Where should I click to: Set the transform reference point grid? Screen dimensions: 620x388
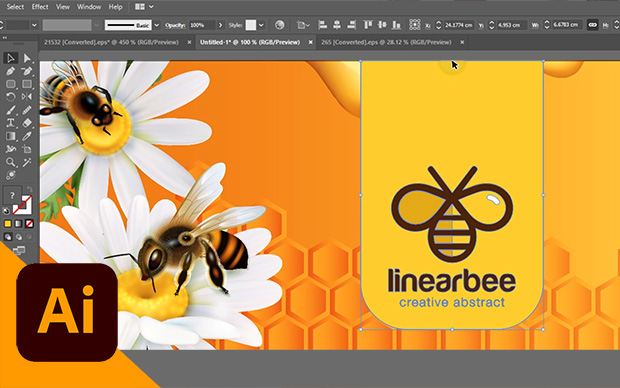(x=415, y=25)
